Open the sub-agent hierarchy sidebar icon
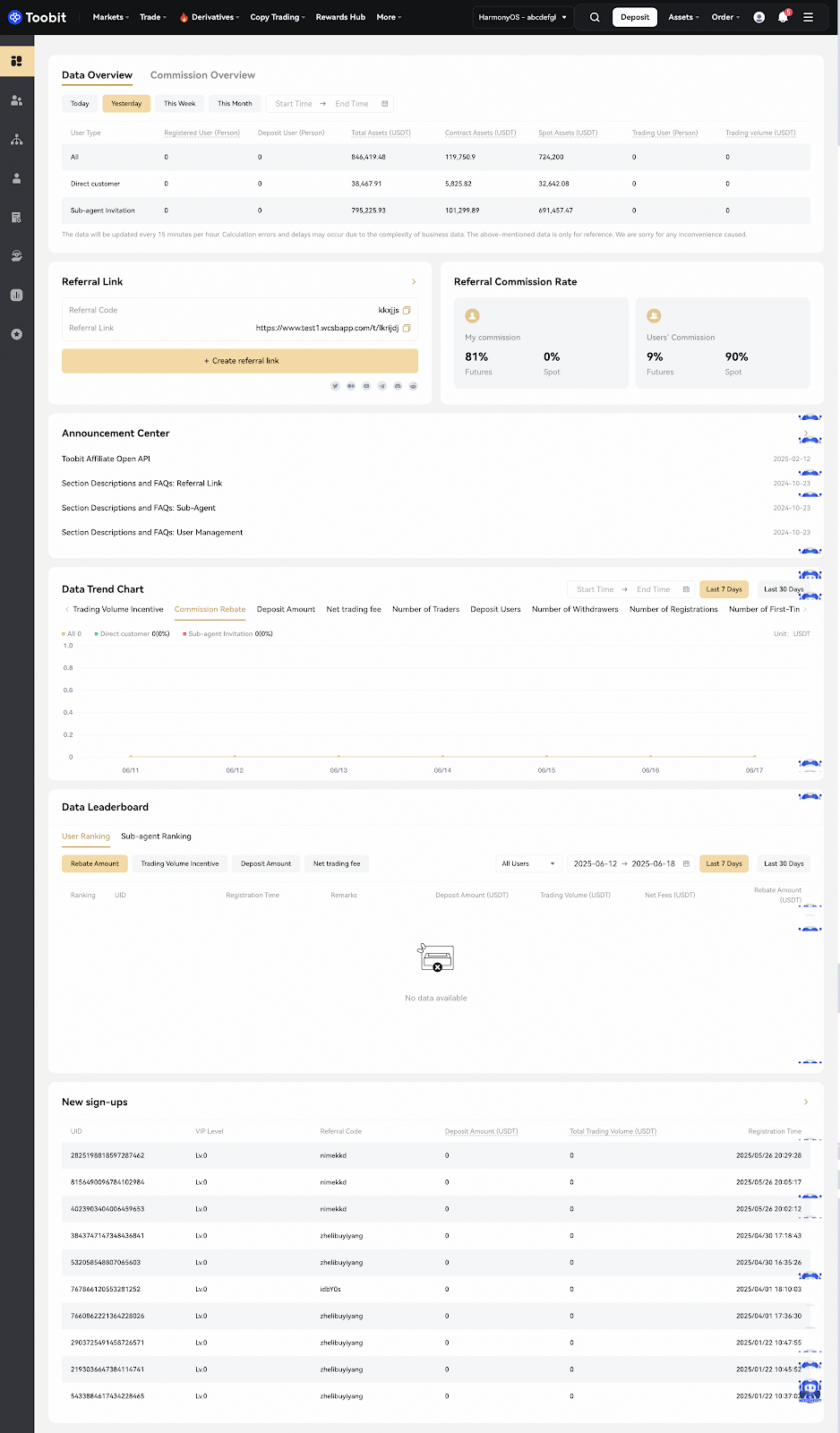 (x=16, y=140)
